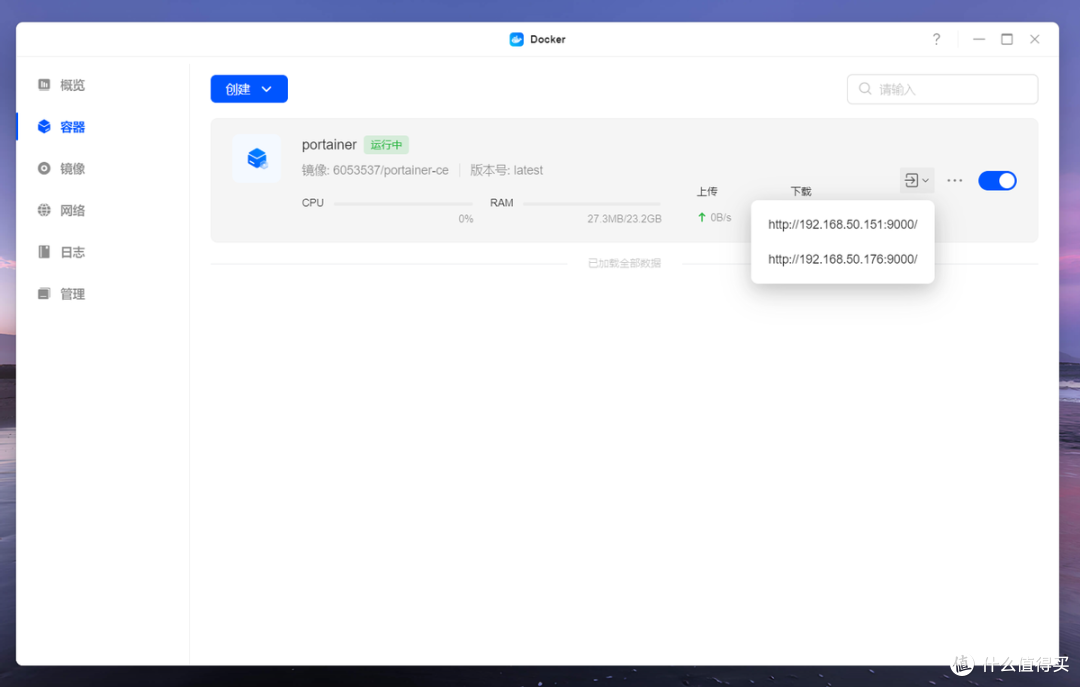Image resolution: width=1080 pixels, height=687 pixels.
Task: Select the 日志 (Logs) menu label
Action: coord(73,252)
